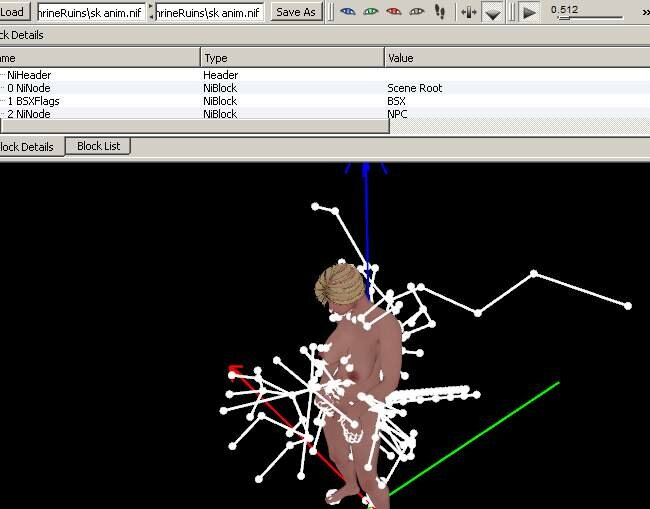650x509 pixels.
Task: Expand the toolbar overflow chevron
Action: coord(645,12)
